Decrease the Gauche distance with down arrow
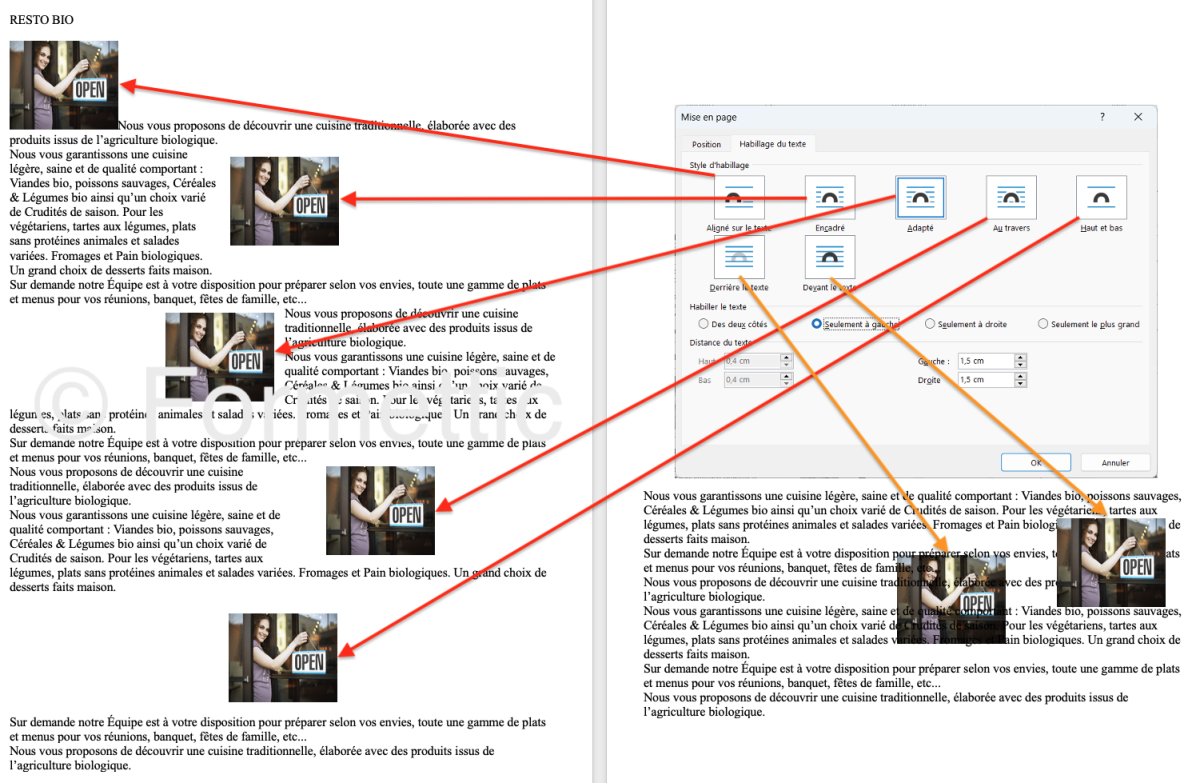Viewport: 1200px width, 783px height. pos(1019,365)
